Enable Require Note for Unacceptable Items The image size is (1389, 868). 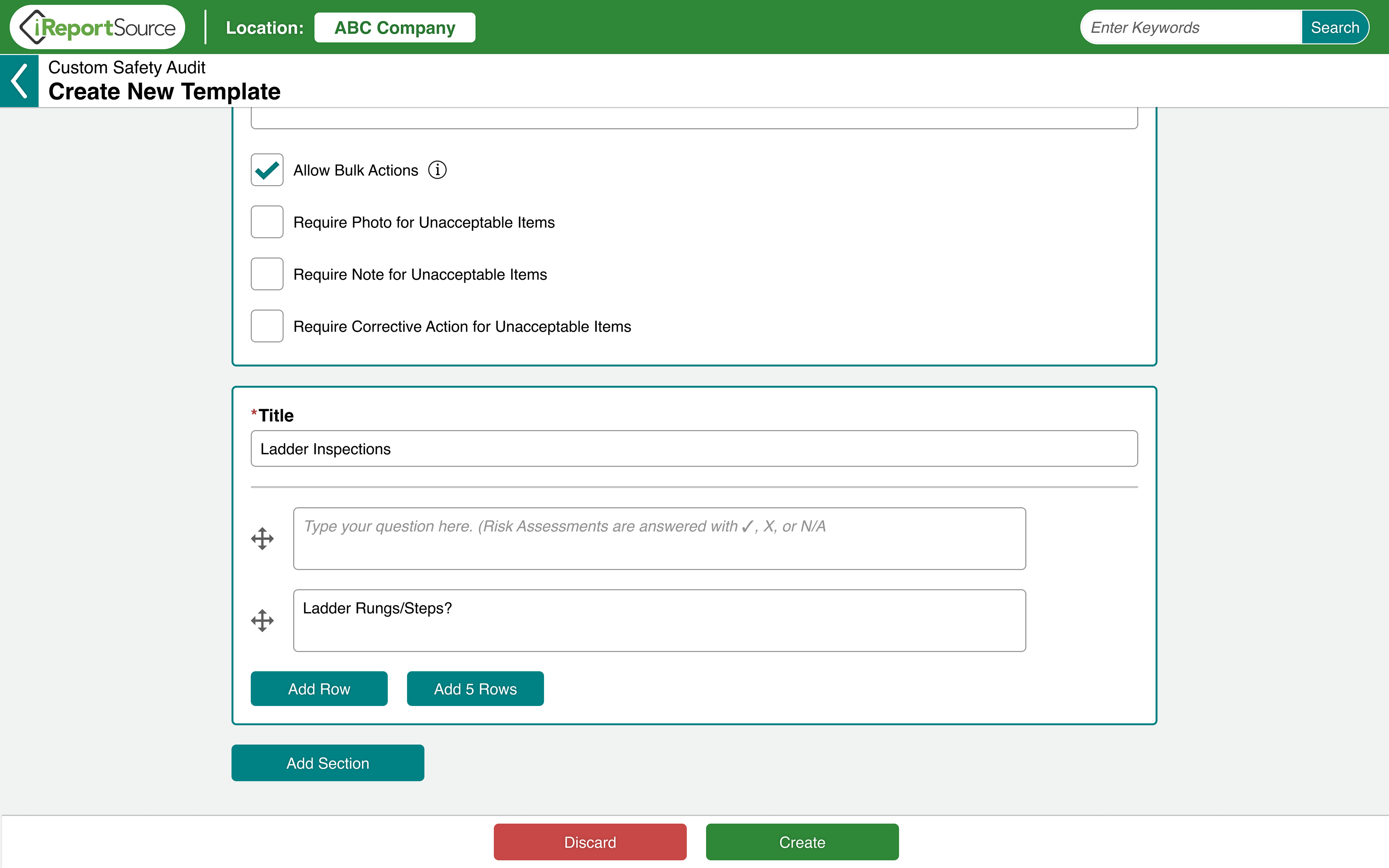(x=267, y=274)
